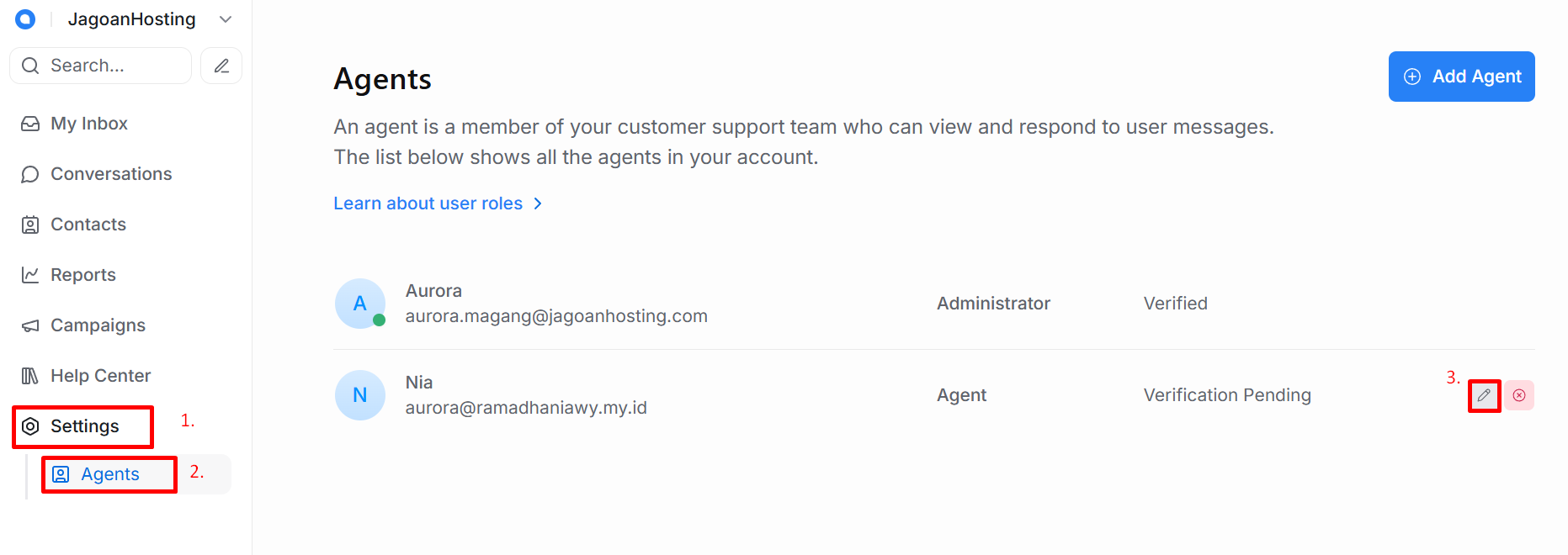Open the Learn about user roles link
The height and width of the screenshot is (555, 1568).
428,203
